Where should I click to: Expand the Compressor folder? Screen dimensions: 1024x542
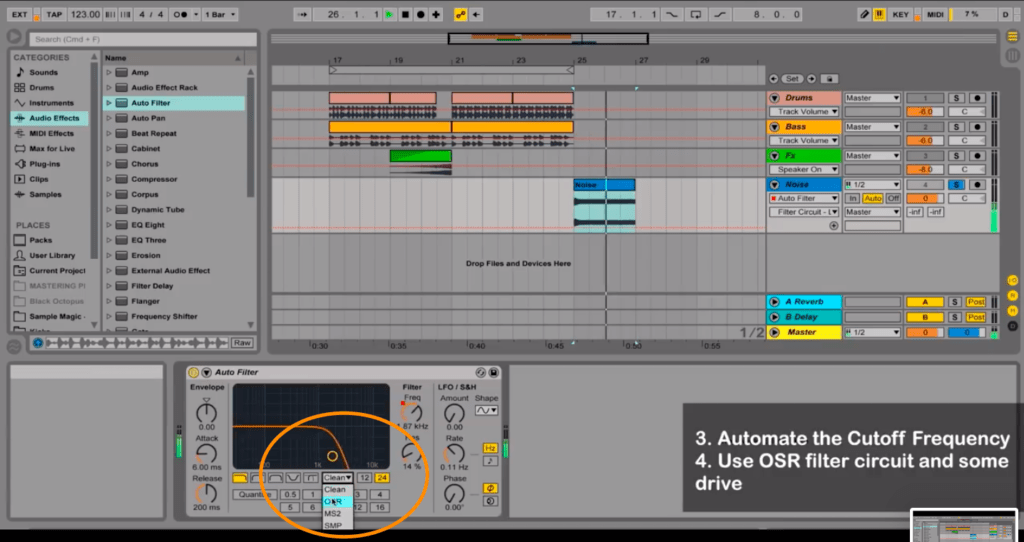109,179
